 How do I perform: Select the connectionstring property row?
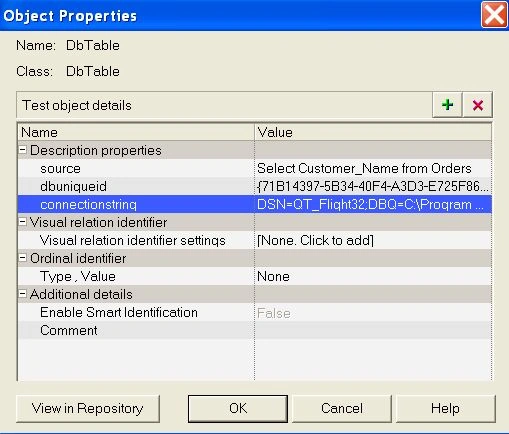coord(255,204)
